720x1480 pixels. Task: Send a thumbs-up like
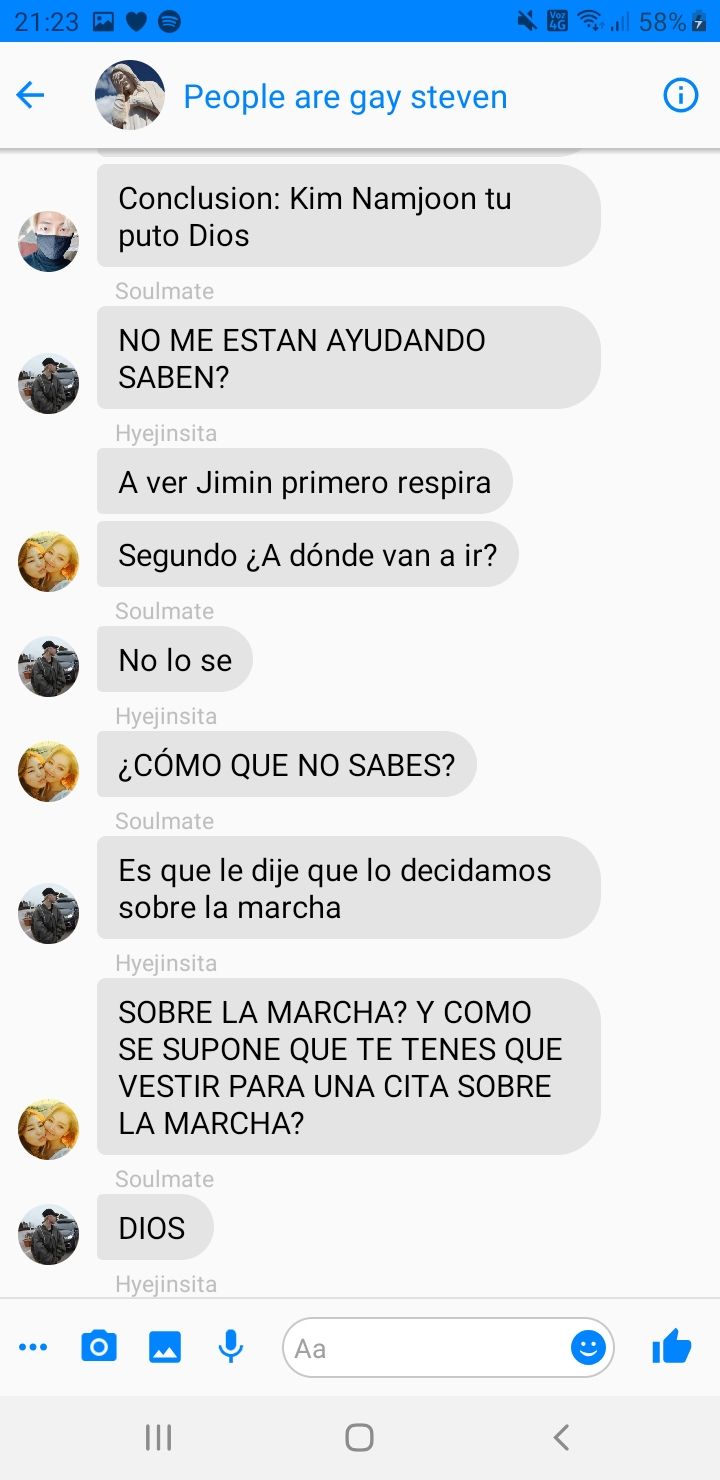click(x=671, y=1346)
